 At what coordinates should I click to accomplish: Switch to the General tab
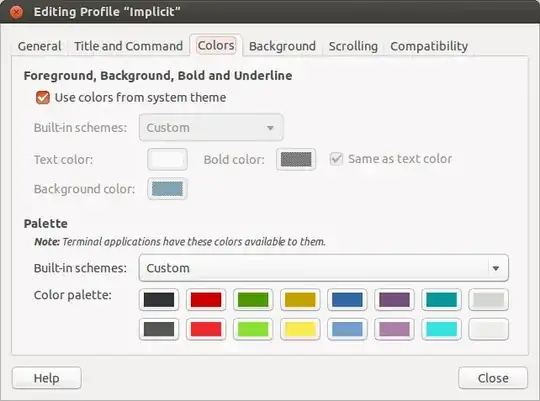(40, 46)
